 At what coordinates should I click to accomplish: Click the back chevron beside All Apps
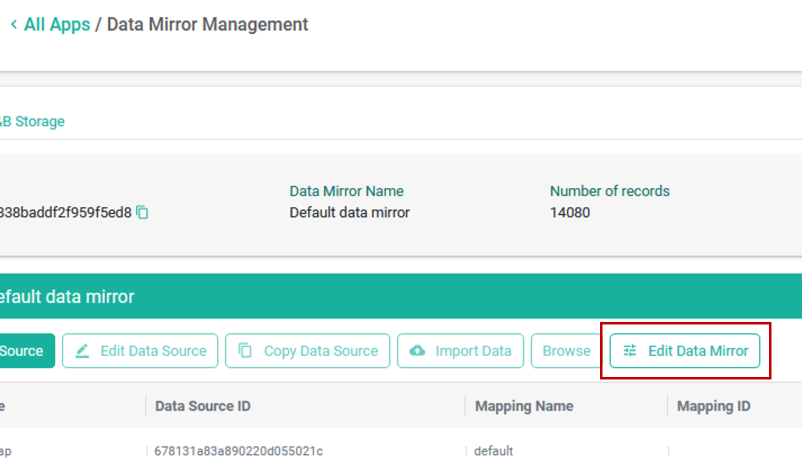[14, 24]
